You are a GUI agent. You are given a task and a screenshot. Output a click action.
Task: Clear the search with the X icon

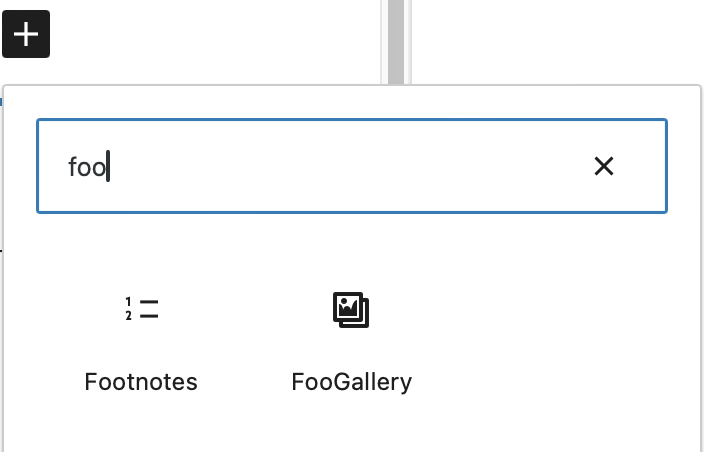(x=603, y=166)
